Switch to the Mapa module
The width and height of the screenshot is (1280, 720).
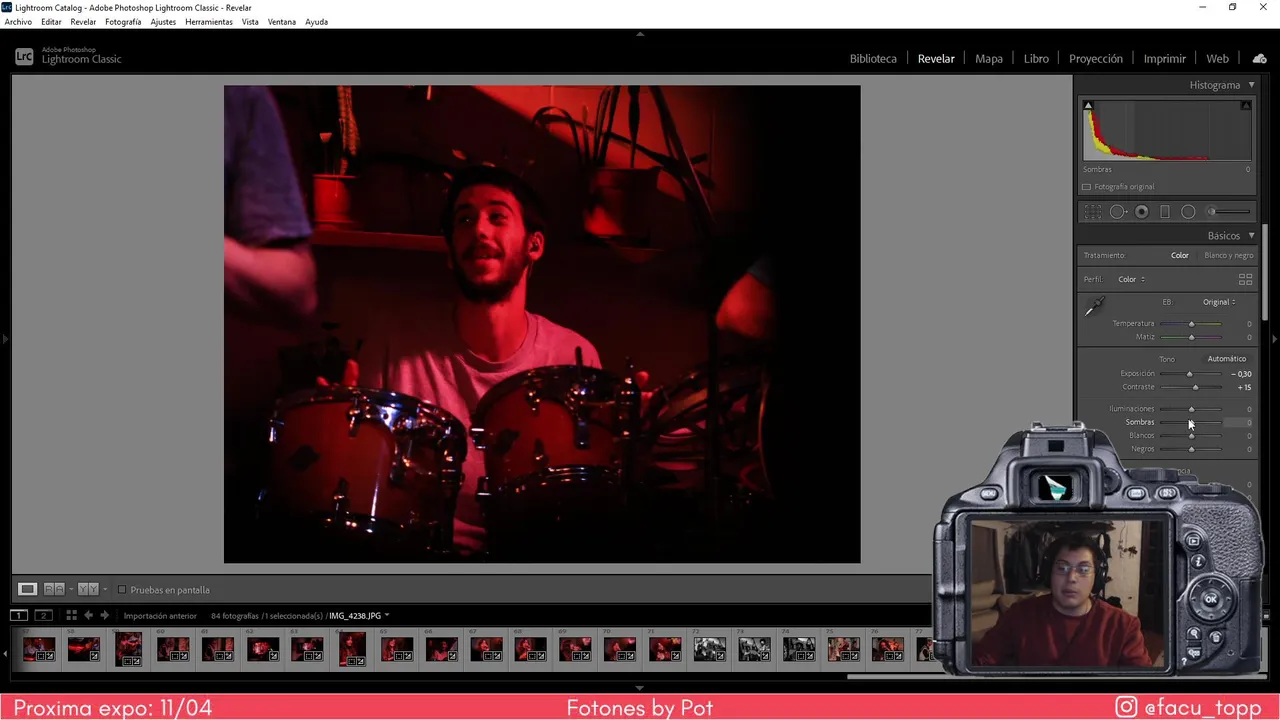pyautogui.click(x=989, y=59)
